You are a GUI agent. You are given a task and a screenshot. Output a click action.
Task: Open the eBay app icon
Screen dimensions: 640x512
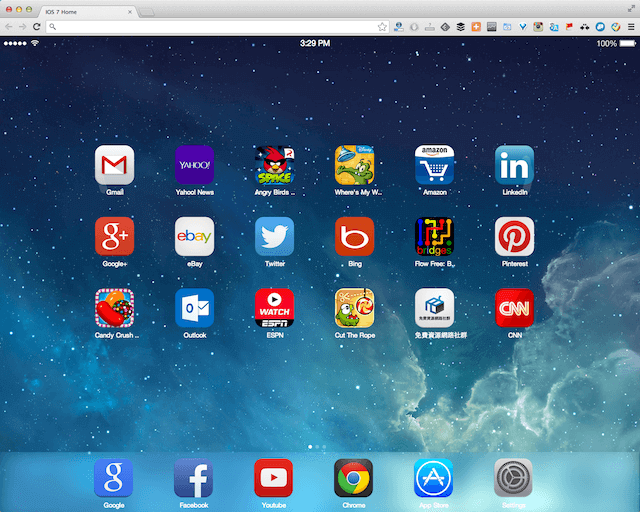tap(194, 236)
